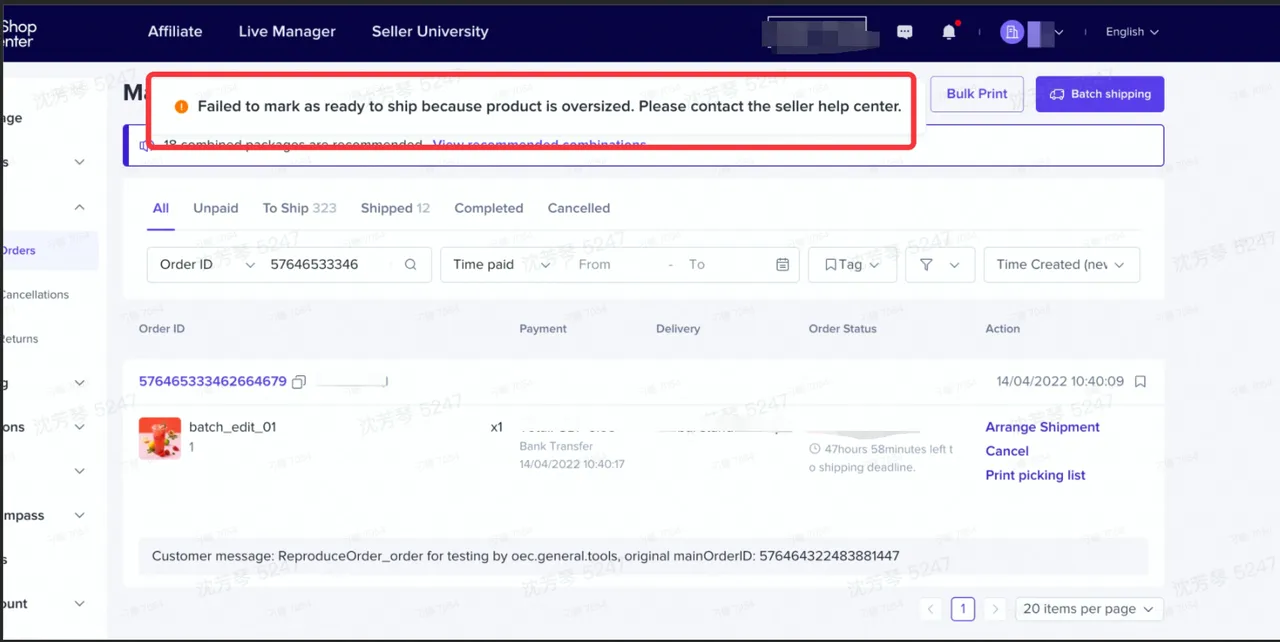Open the notifications bell
Image resolution: width=1280 pixels, height=642 pixels.
coord(949,32)
